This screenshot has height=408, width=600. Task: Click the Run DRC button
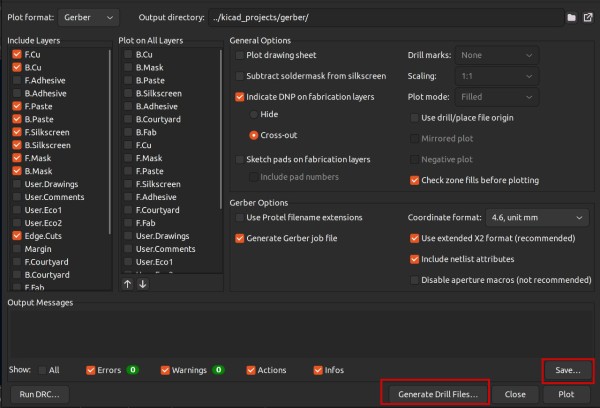click(x=40, y=394)
